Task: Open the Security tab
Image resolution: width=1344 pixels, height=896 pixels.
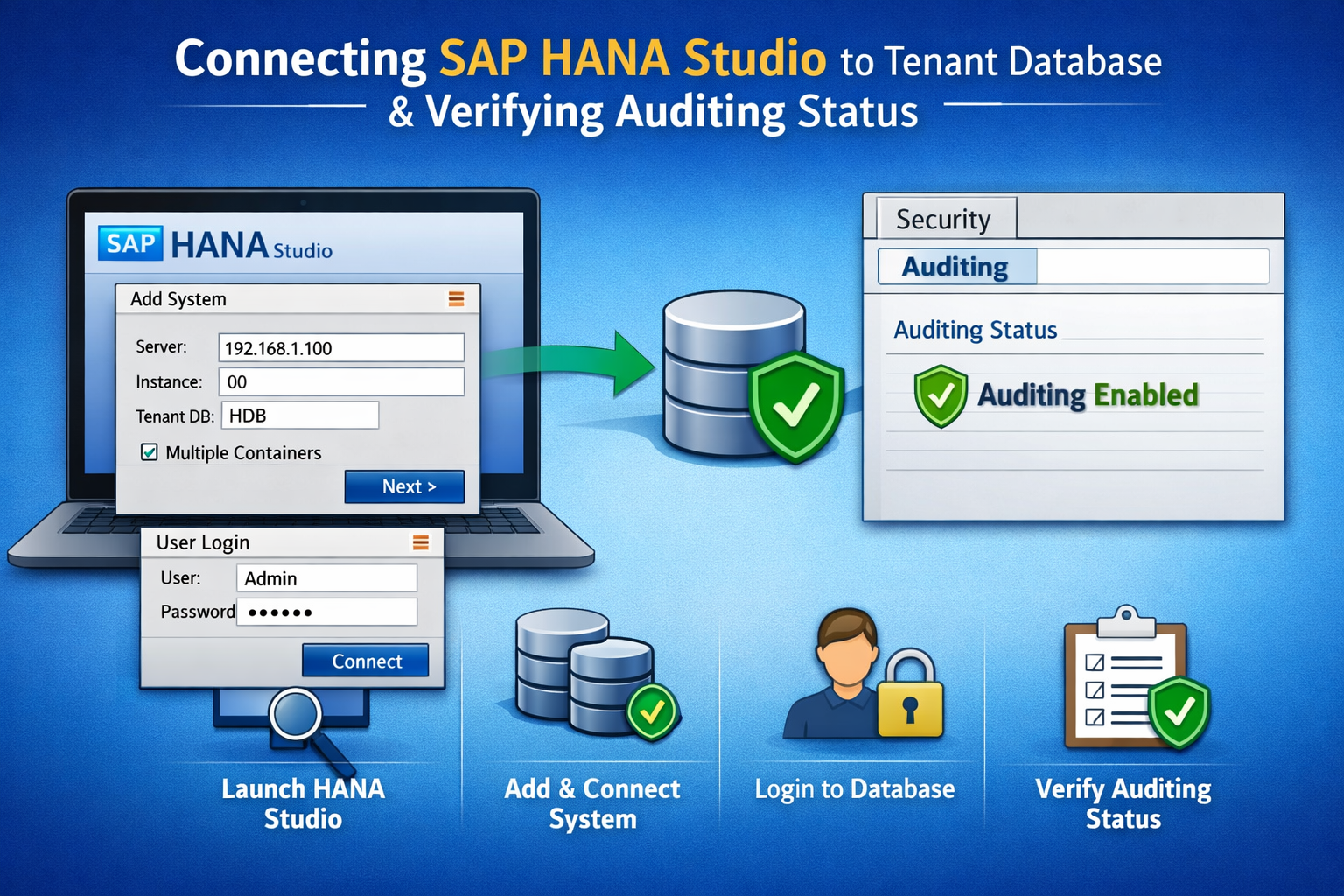Action: tap(943, 219)
